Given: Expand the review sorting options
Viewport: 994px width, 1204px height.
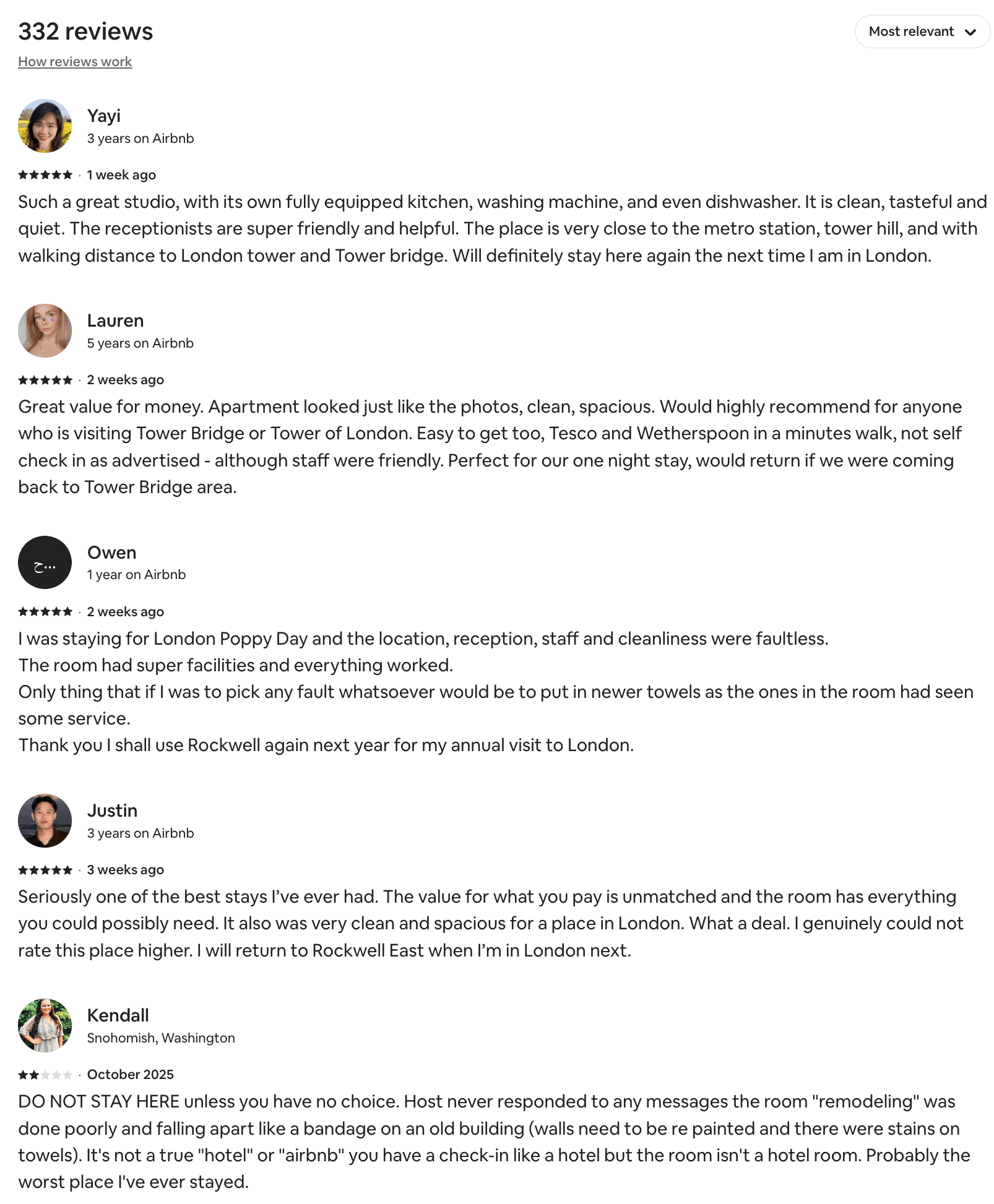Looking at the screenshot, I should click(x=921, y=32).
